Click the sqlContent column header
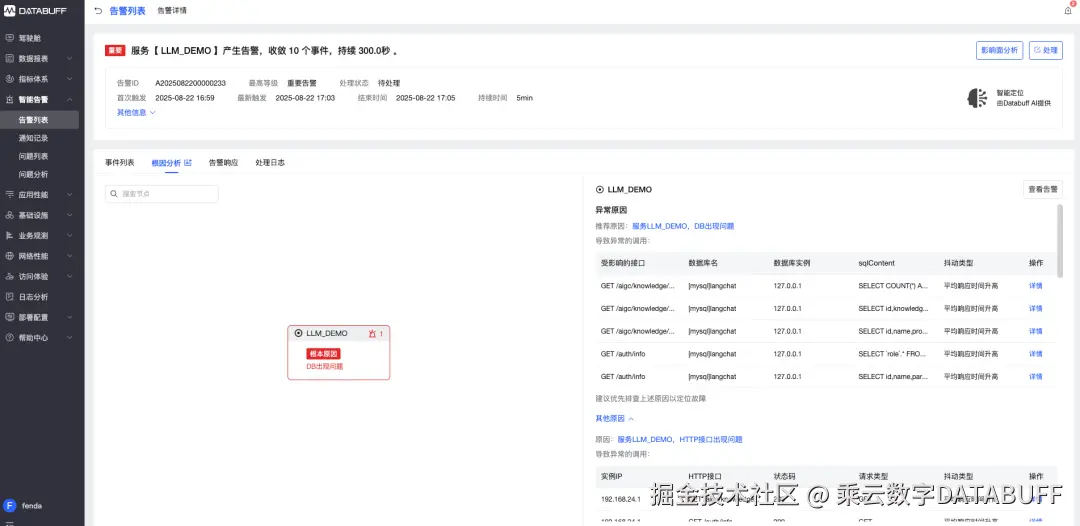 click(876, 264)
